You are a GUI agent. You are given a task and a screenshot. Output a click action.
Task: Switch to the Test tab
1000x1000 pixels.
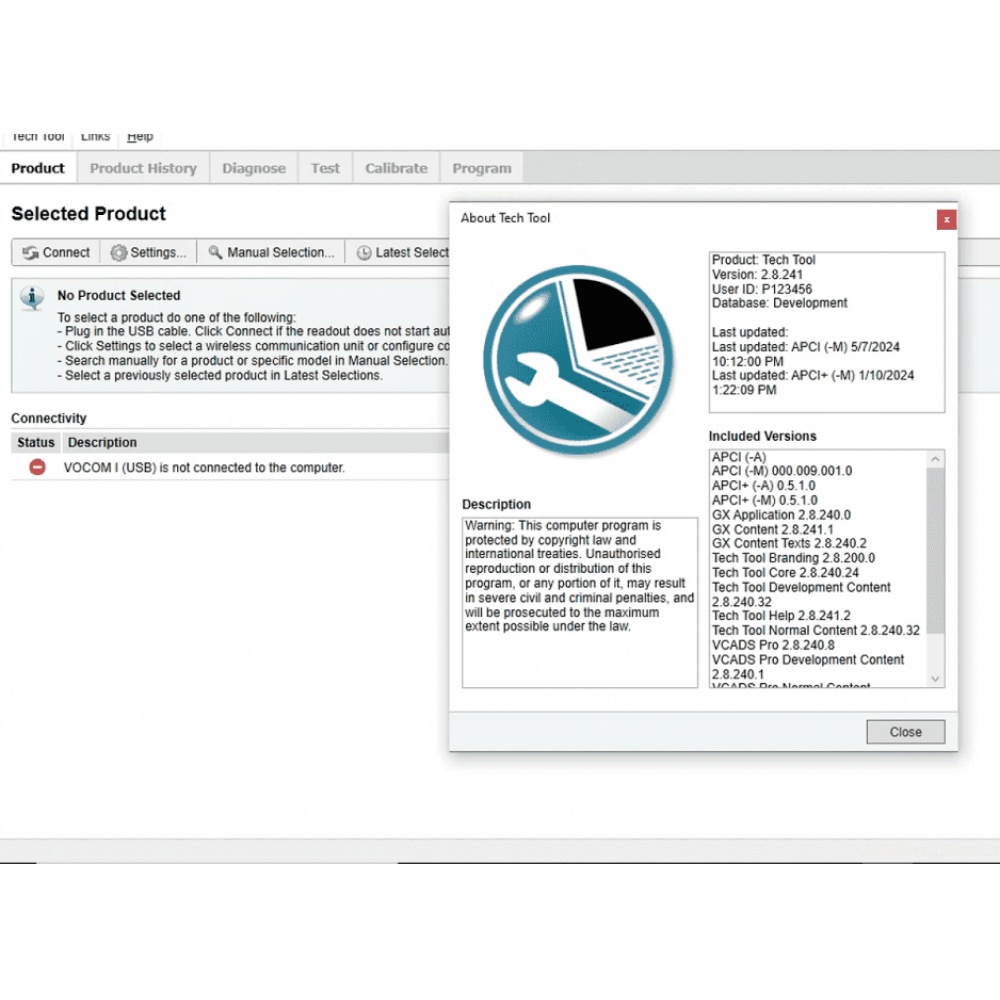tap(325, 168)
